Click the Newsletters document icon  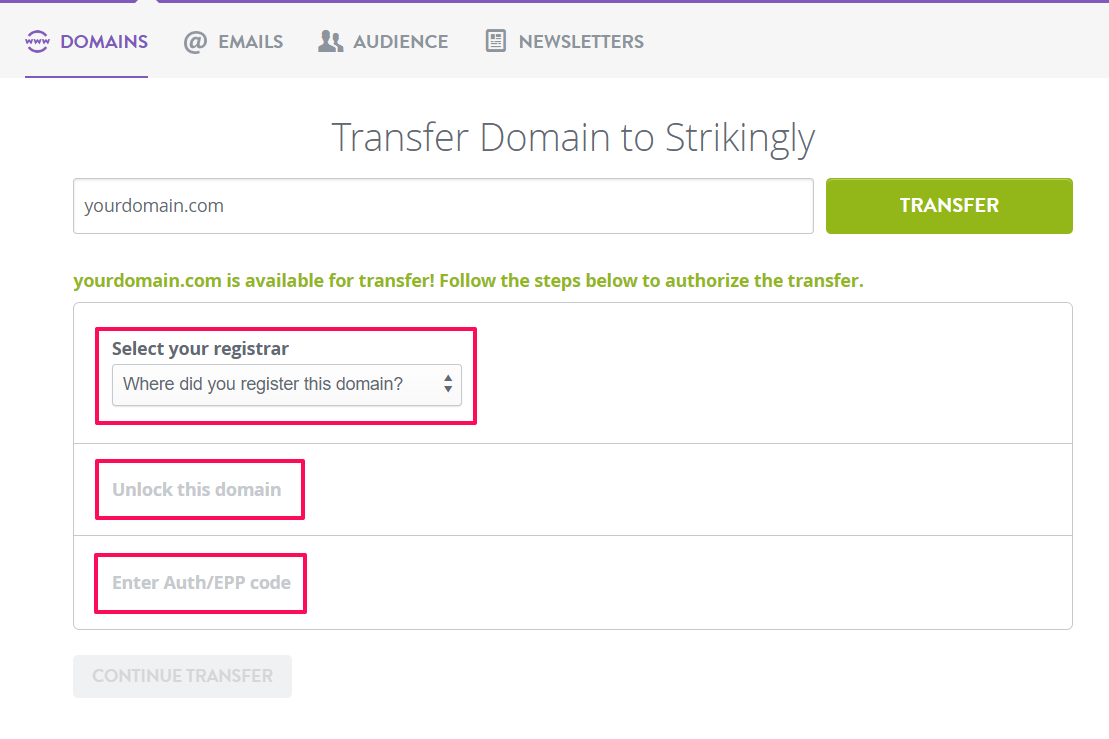[496, 41]
